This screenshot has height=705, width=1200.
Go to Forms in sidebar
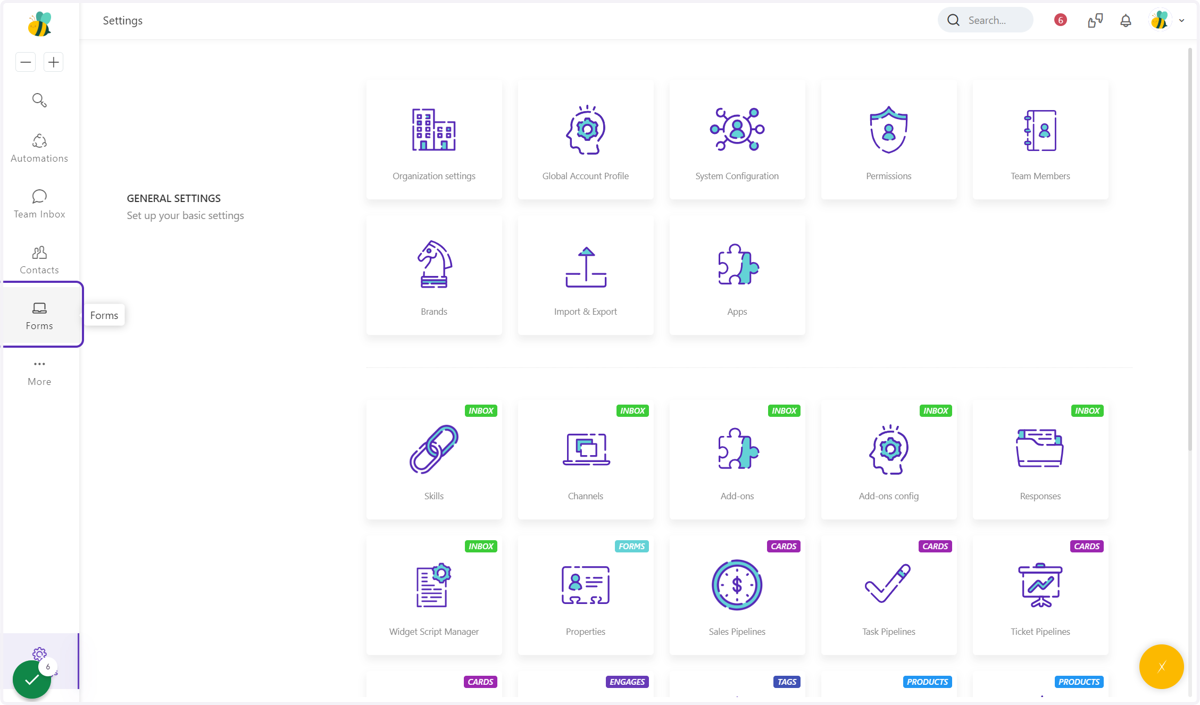(x=40, y=315)
